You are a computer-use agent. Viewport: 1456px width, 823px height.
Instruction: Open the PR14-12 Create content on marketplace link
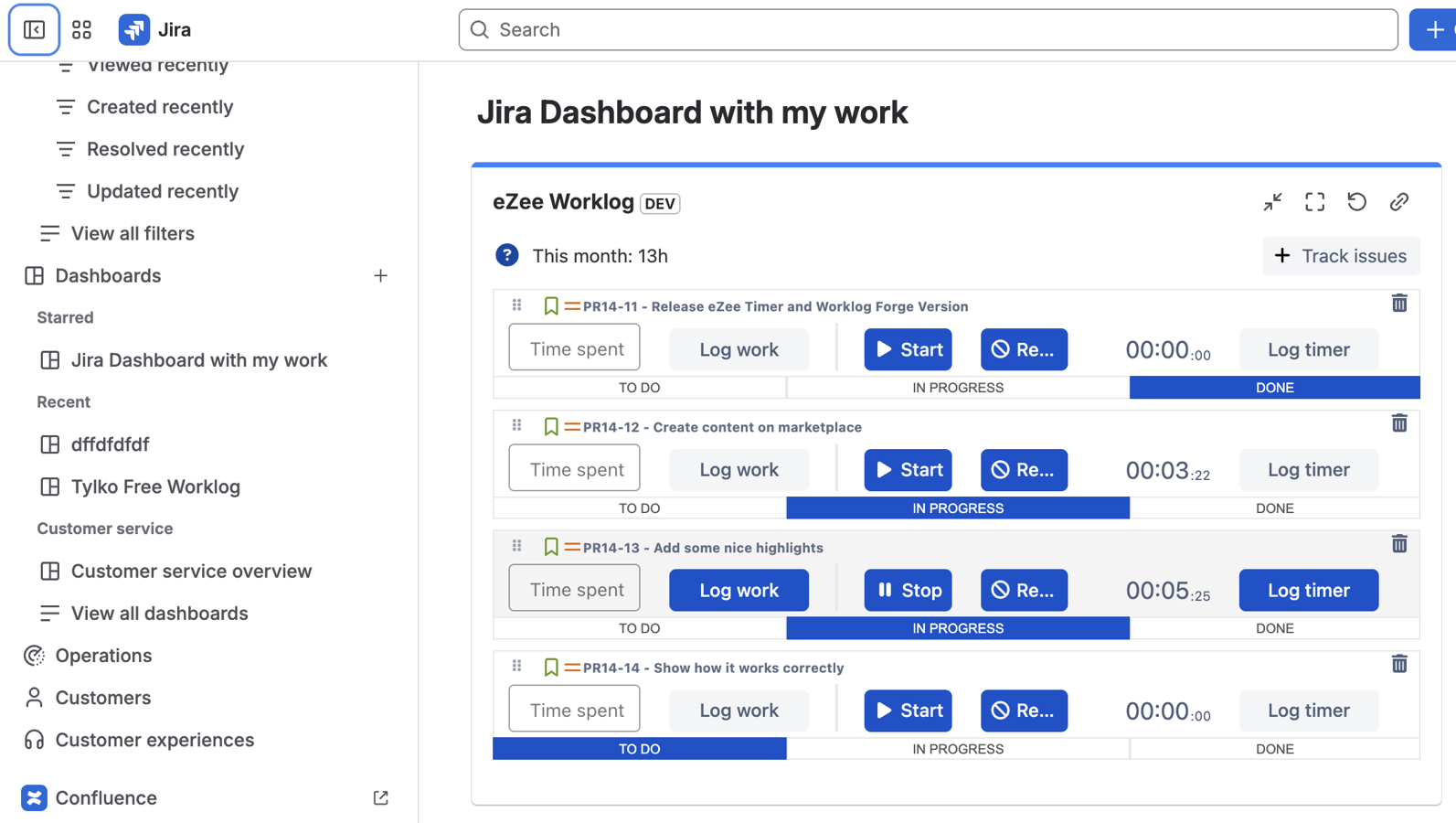722,427
